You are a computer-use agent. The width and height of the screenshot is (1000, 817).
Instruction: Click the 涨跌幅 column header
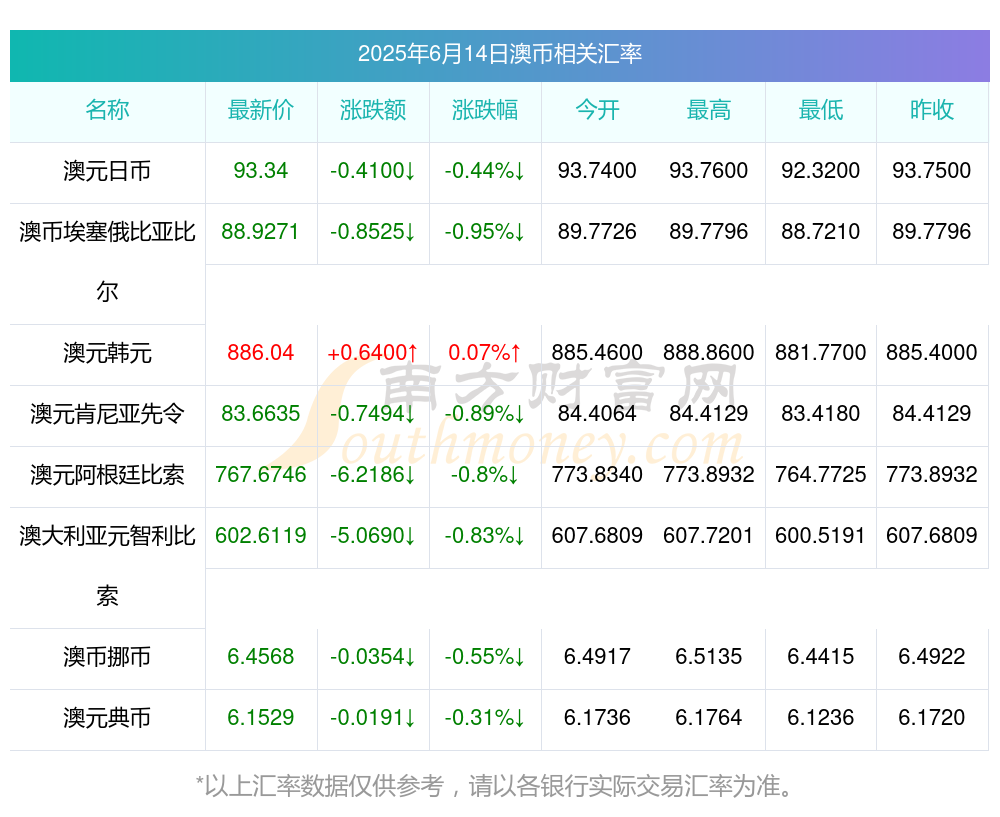[485, 110]
